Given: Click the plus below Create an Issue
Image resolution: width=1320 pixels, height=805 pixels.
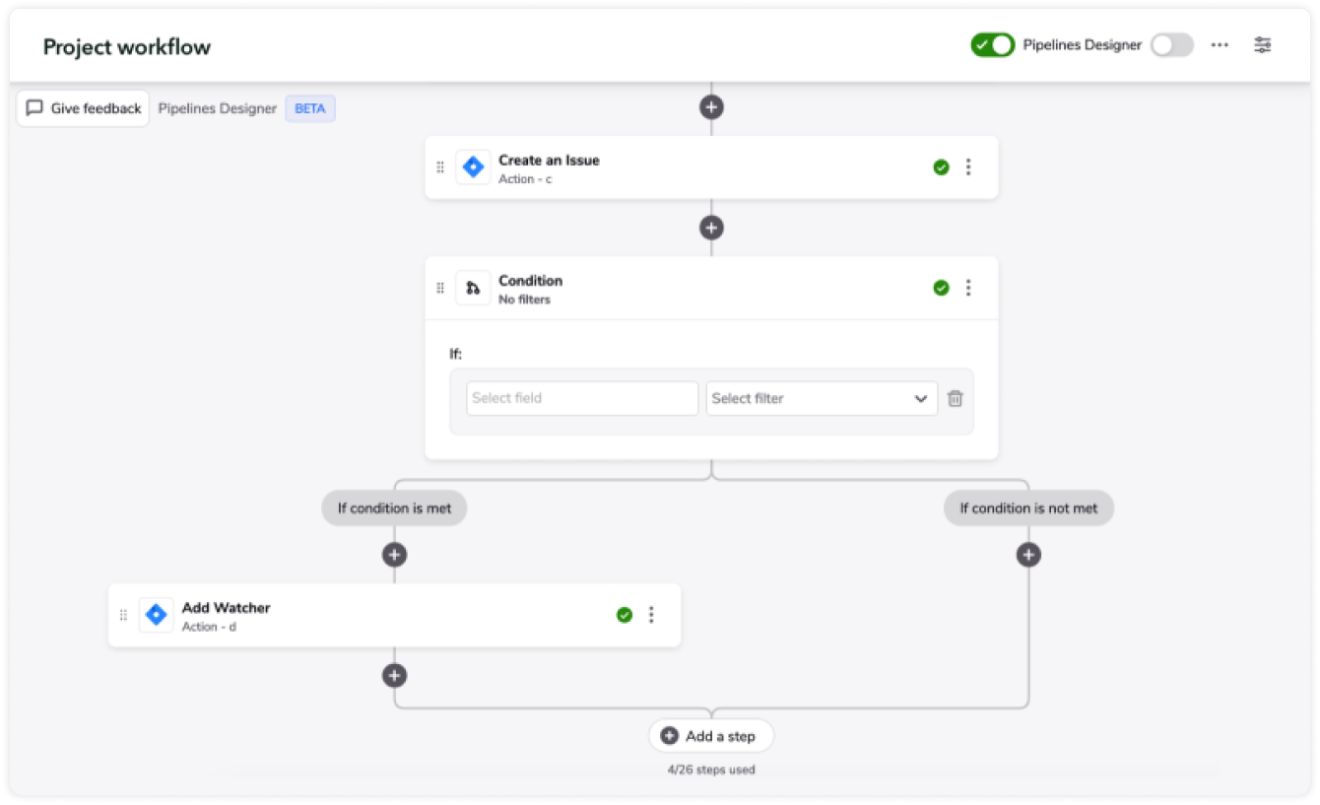Looking at the screenshot, I should pos(710,227).
